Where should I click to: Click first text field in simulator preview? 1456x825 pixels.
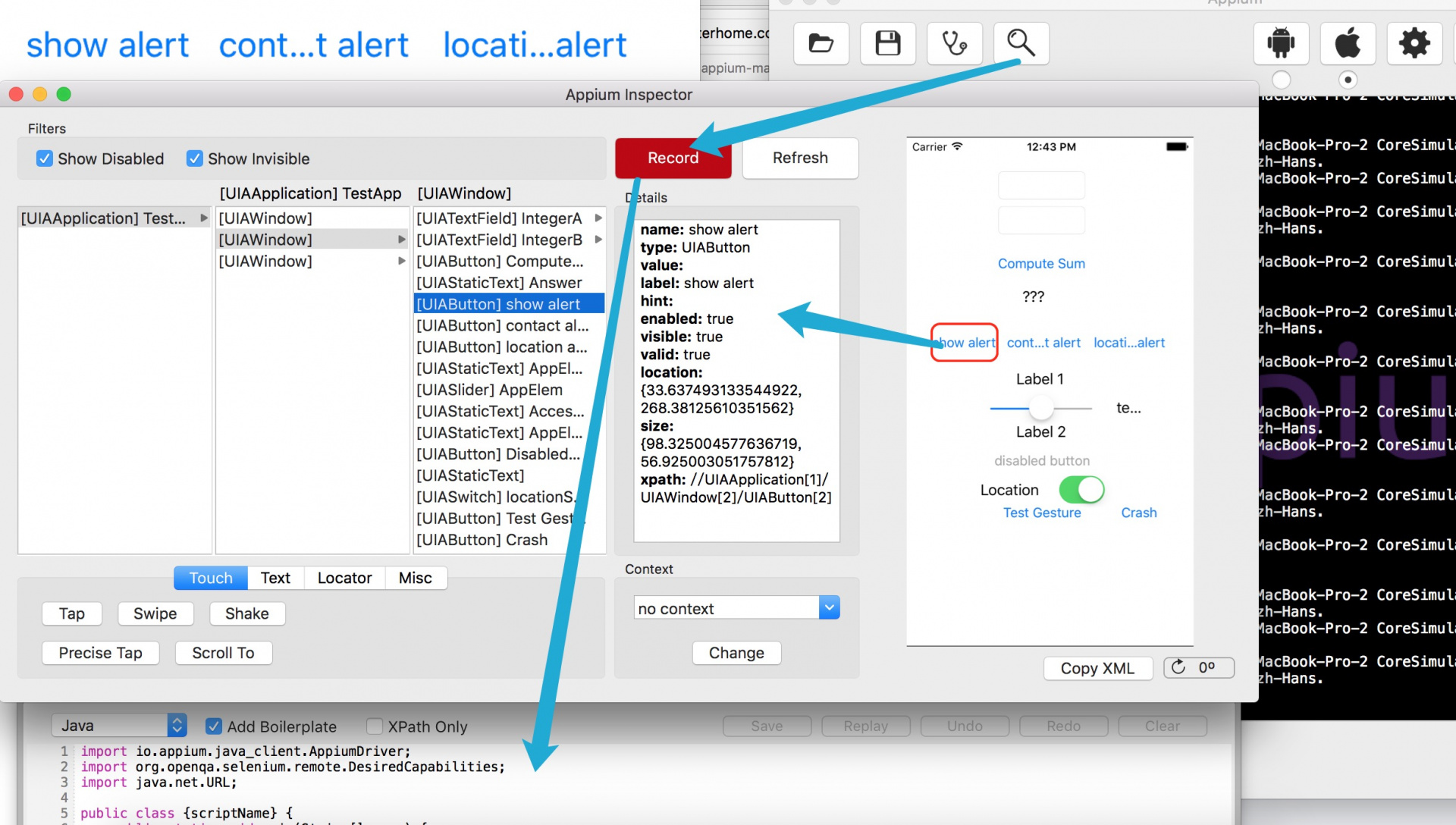pyautogui.click(x=1041, y=185)
